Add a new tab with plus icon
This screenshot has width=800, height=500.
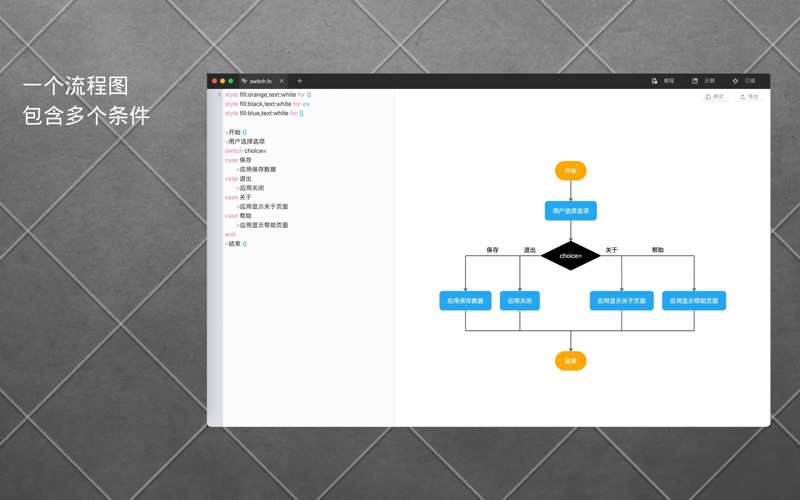[299, 81]
